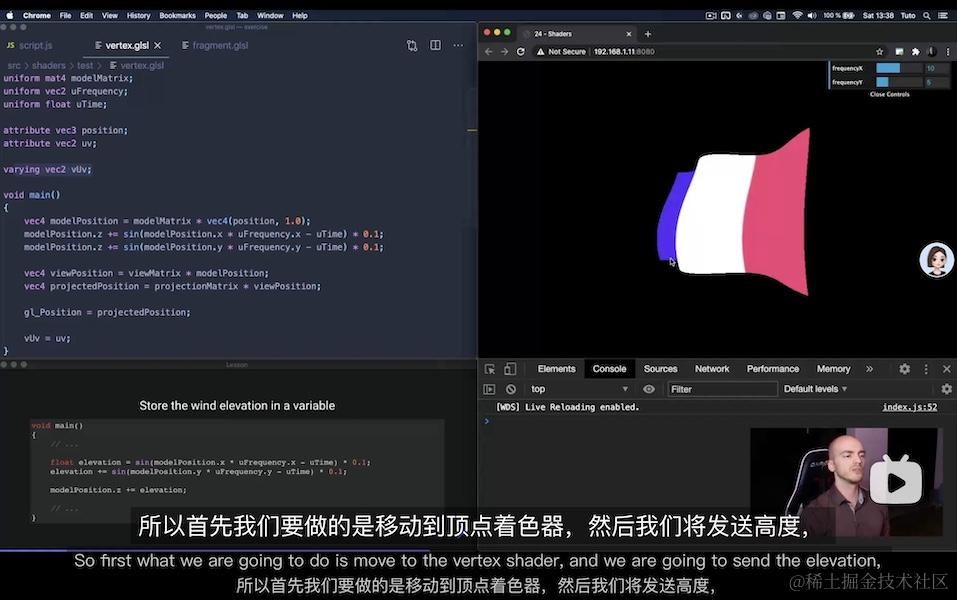The height and width of the screenshot is (600, 957).
Task: Select the test breadcrumb folder
Action: click(x=85, y=65)
